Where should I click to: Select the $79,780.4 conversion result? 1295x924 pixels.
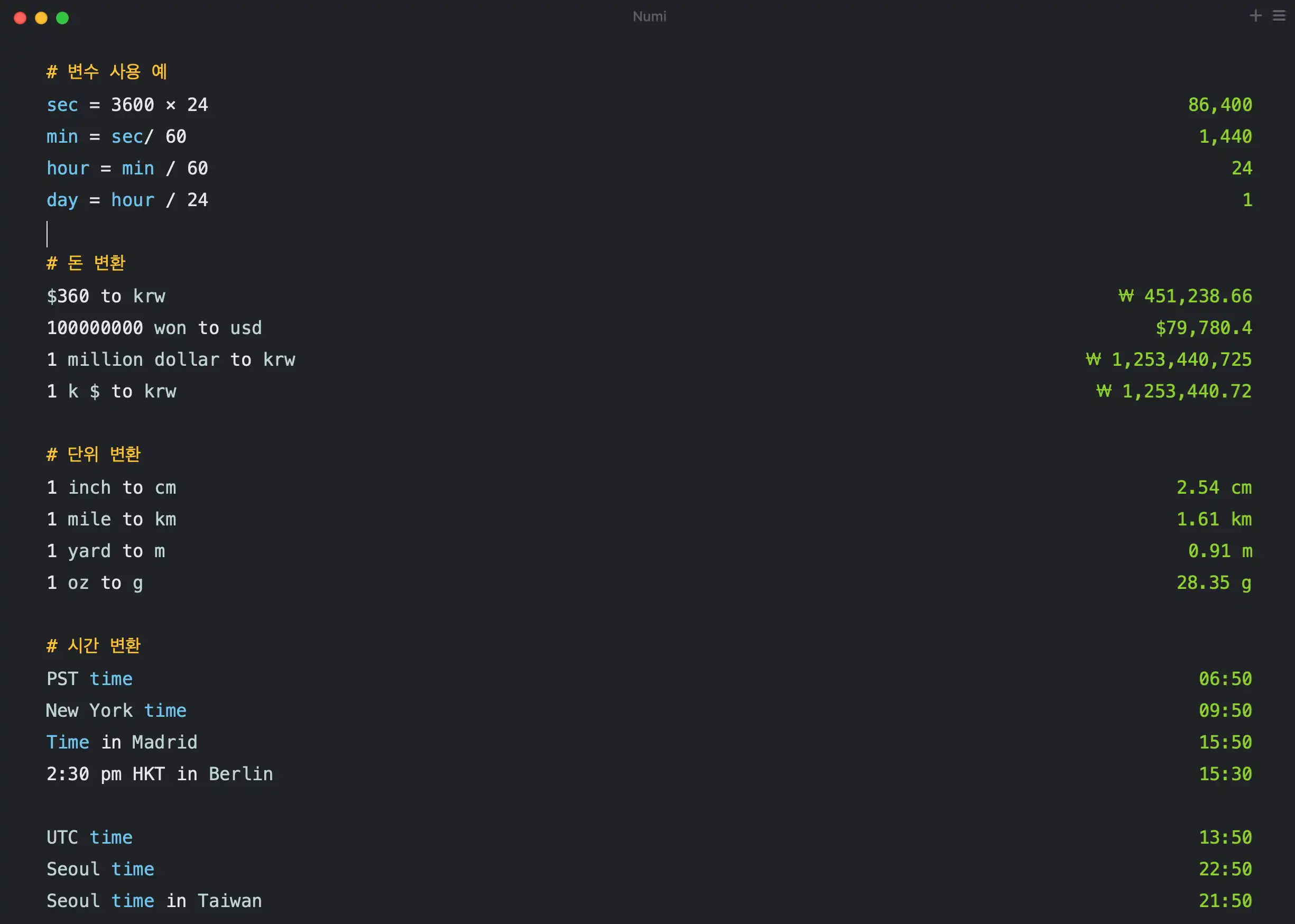[x=1203, y=328]
